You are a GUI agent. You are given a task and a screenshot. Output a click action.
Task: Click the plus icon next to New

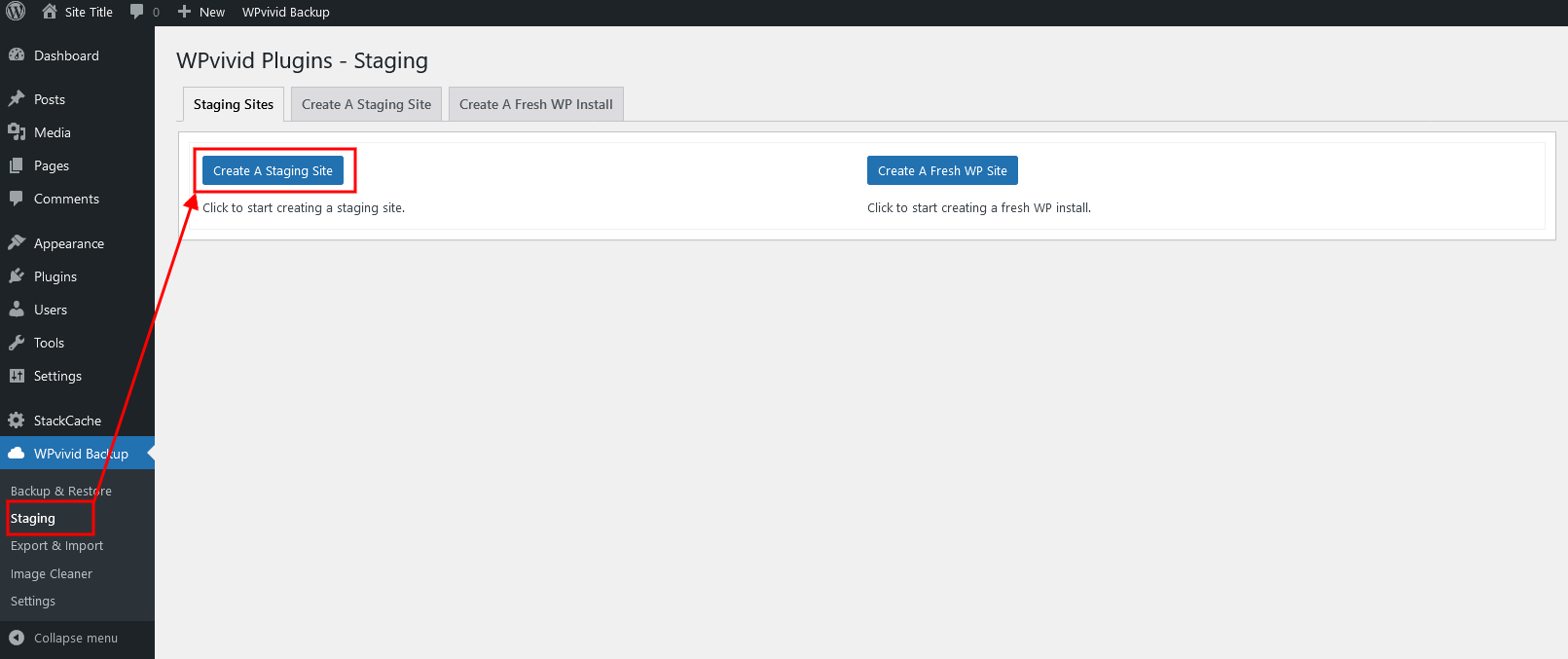point(184,12)
